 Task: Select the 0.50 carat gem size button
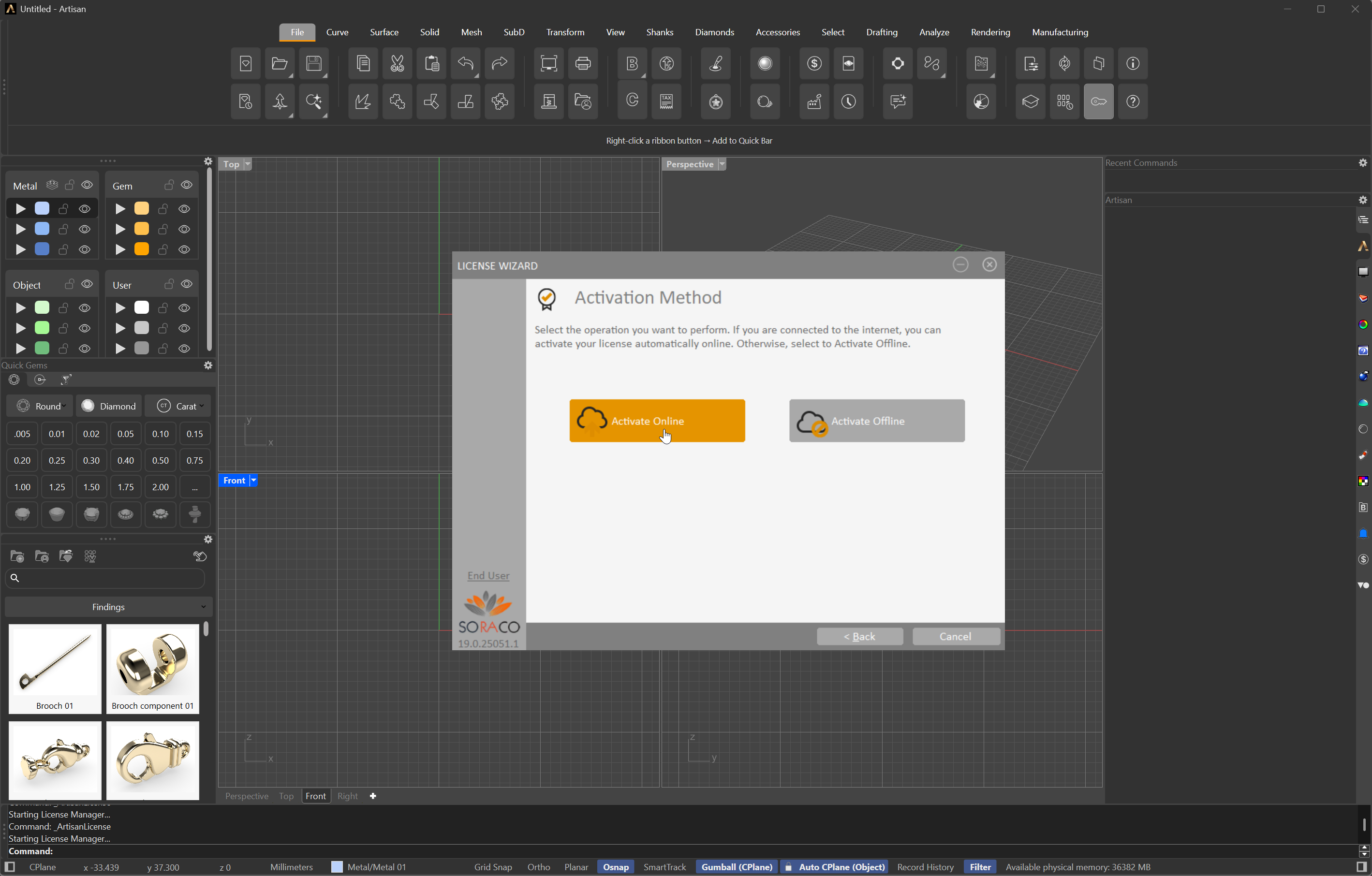pyautogui.click(x=160, y=460)
